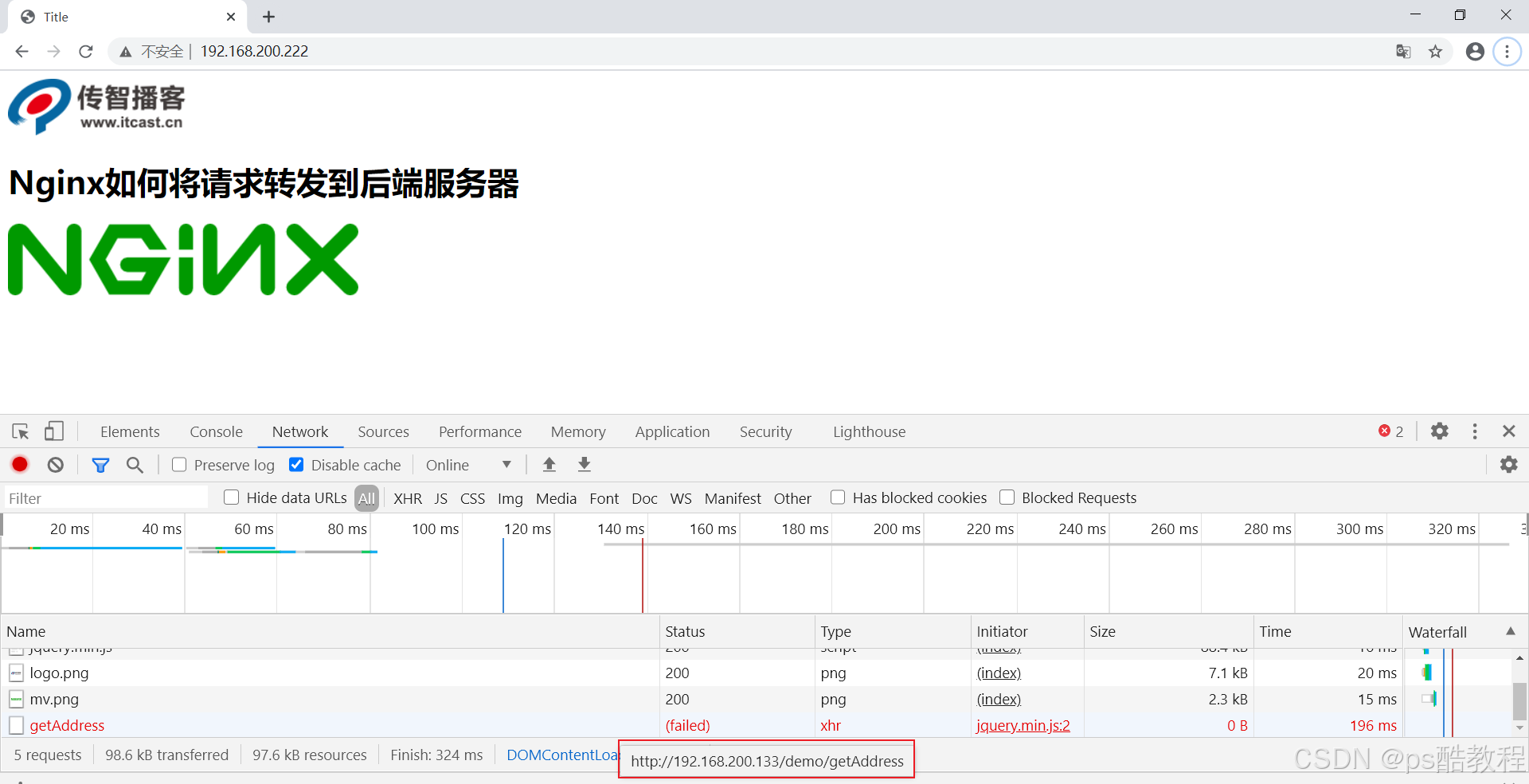Export HAR file with download arrow
The height and width of the screenshot is (784, 1529).
(584, 465)
